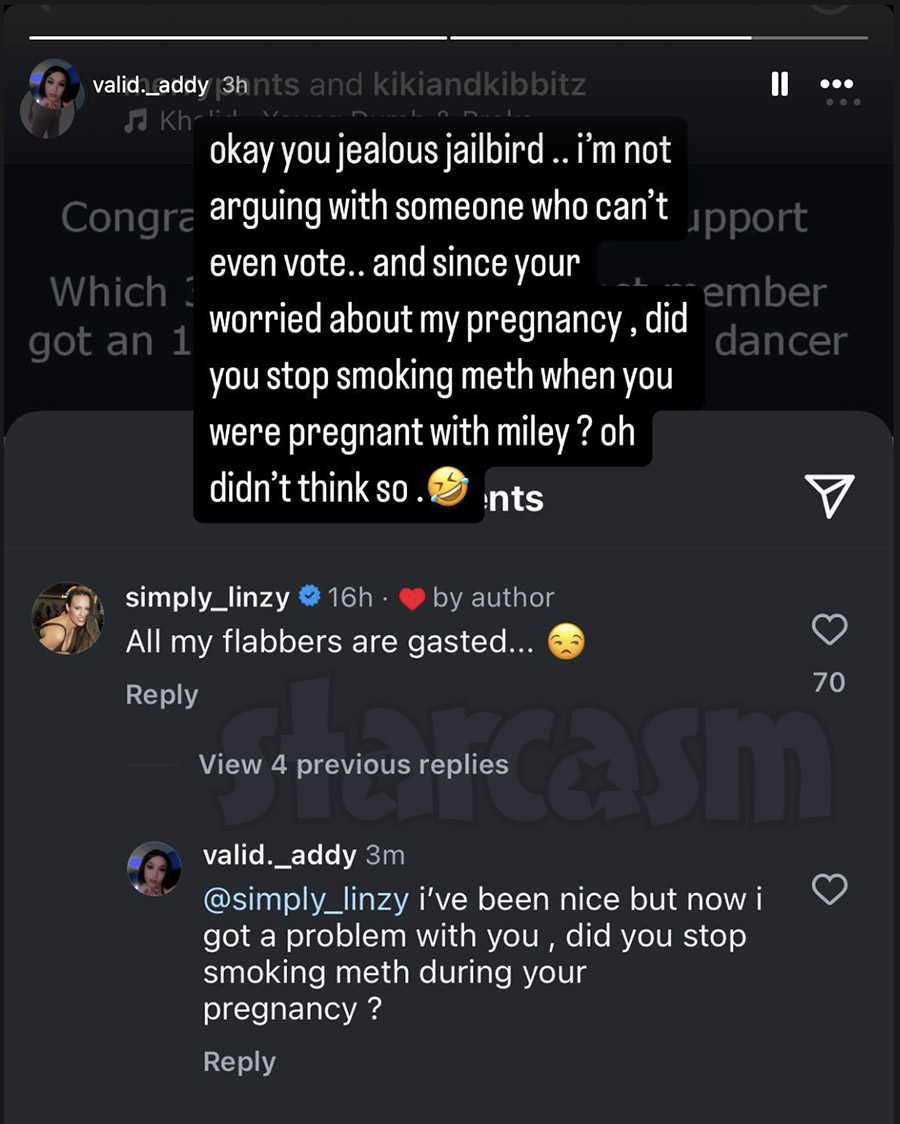Open the simply_linzy username link

pos(207,598)
